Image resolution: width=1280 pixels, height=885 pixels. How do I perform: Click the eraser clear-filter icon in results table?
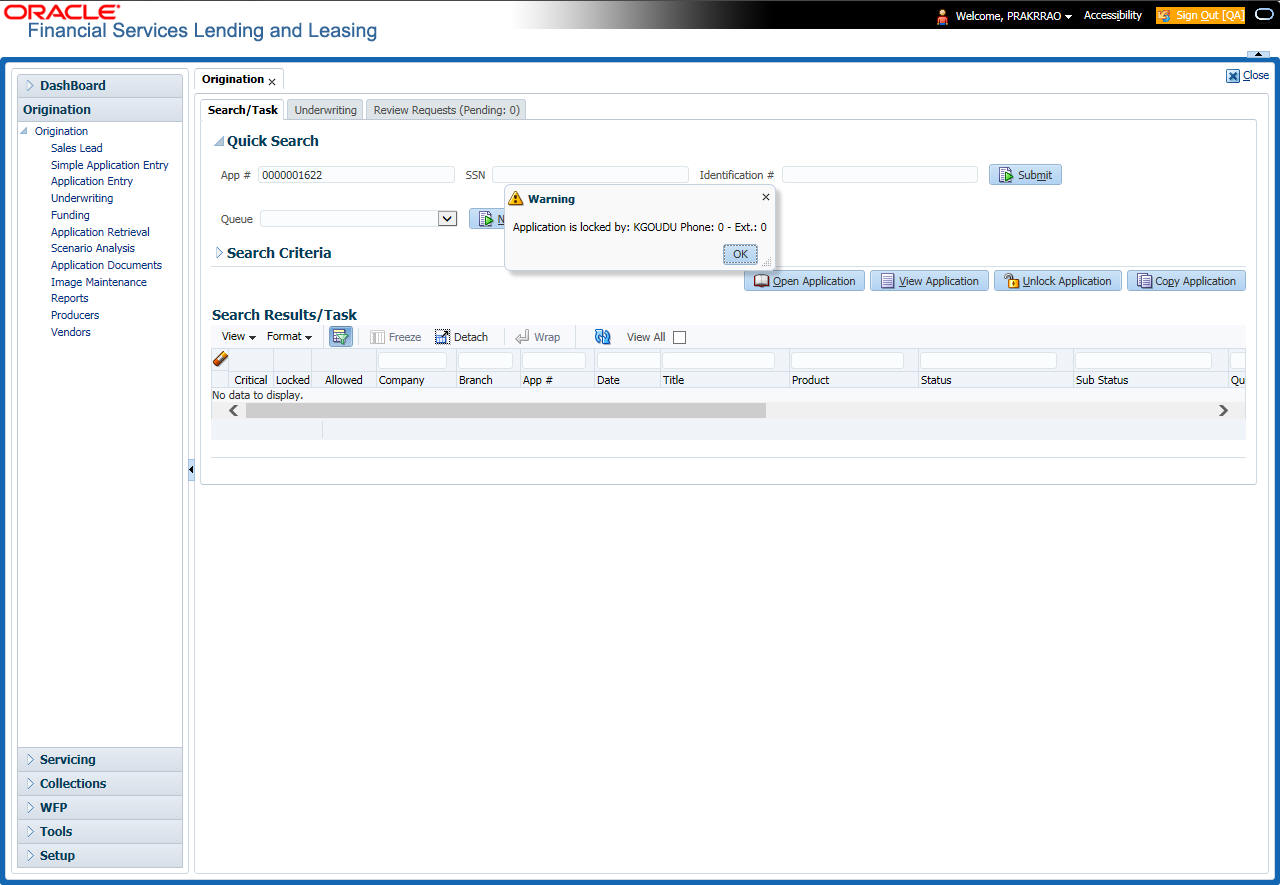click(x=220, y=359)
